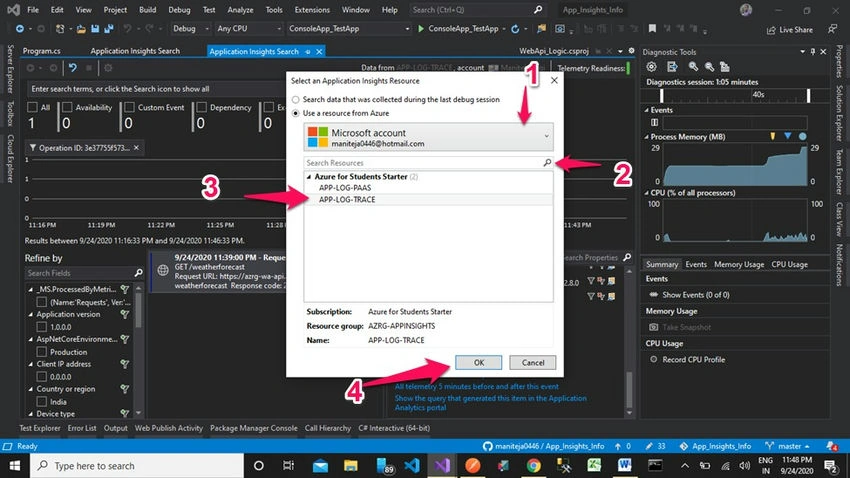
Task: Open File Explorer from the taskbar
Action: [x=351, y=466]
